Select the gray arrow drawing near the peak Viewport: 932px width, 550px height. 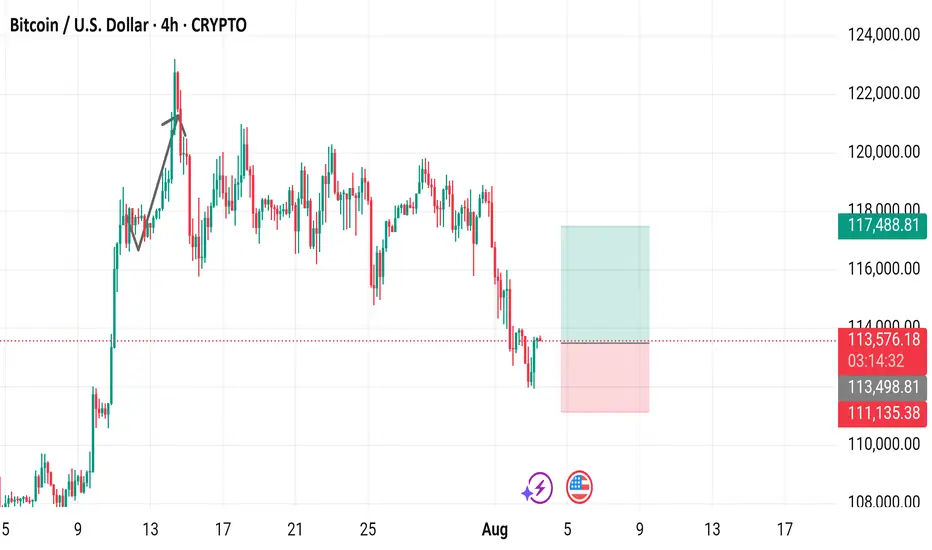[x=158, y=181]
